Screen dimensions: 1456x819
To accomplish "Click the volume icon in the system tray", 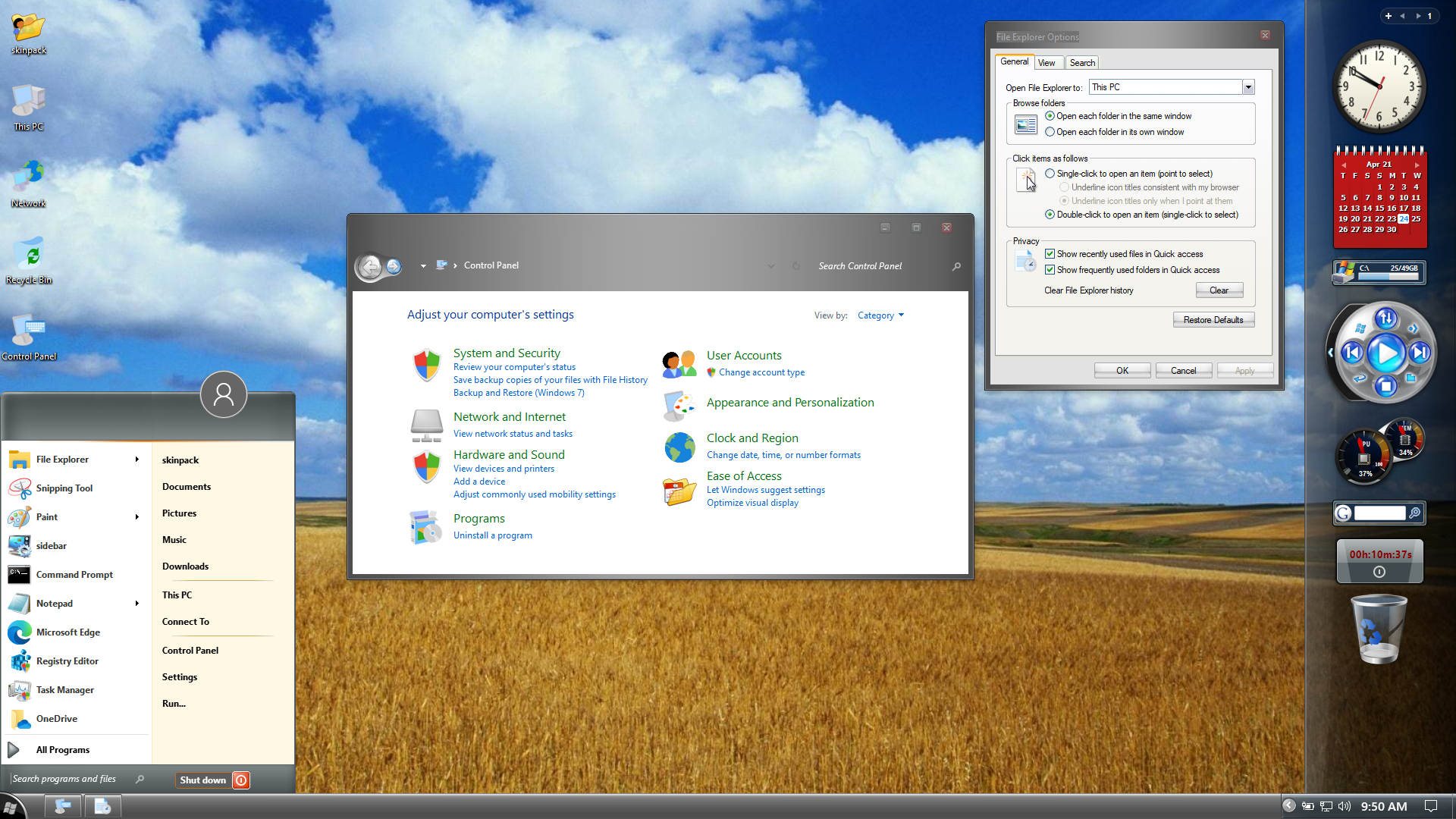I will [1345, 806].
